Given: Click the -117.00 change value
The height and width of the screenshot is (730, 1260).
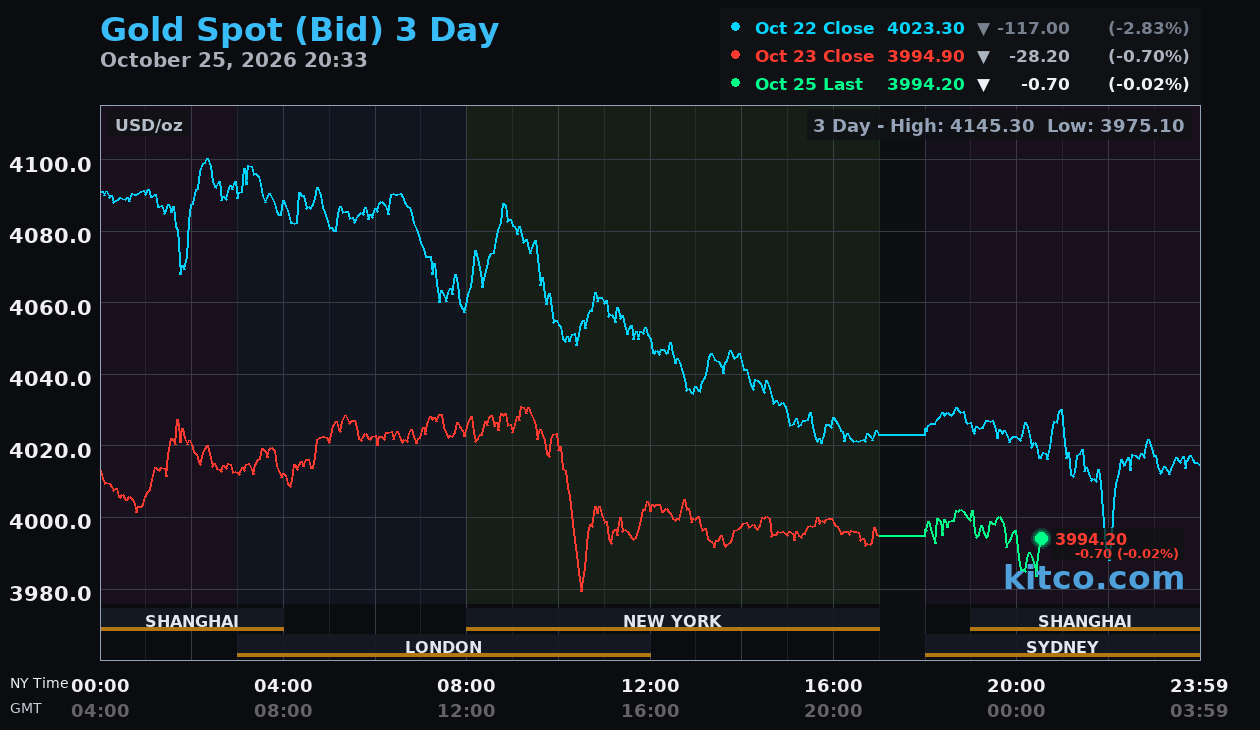Looking at the screenshot, I should pyautogui.click(x=1033, y=28).
